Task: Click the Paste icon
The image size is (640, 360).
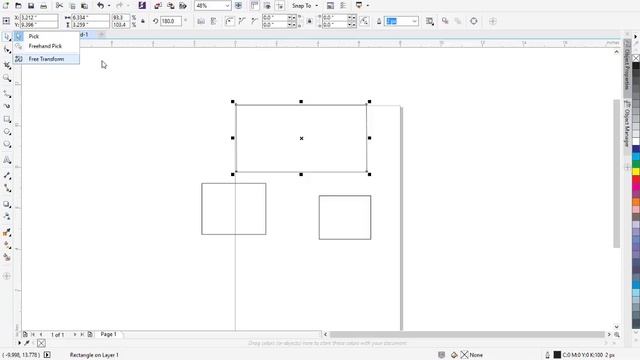Action: point(84,6)
